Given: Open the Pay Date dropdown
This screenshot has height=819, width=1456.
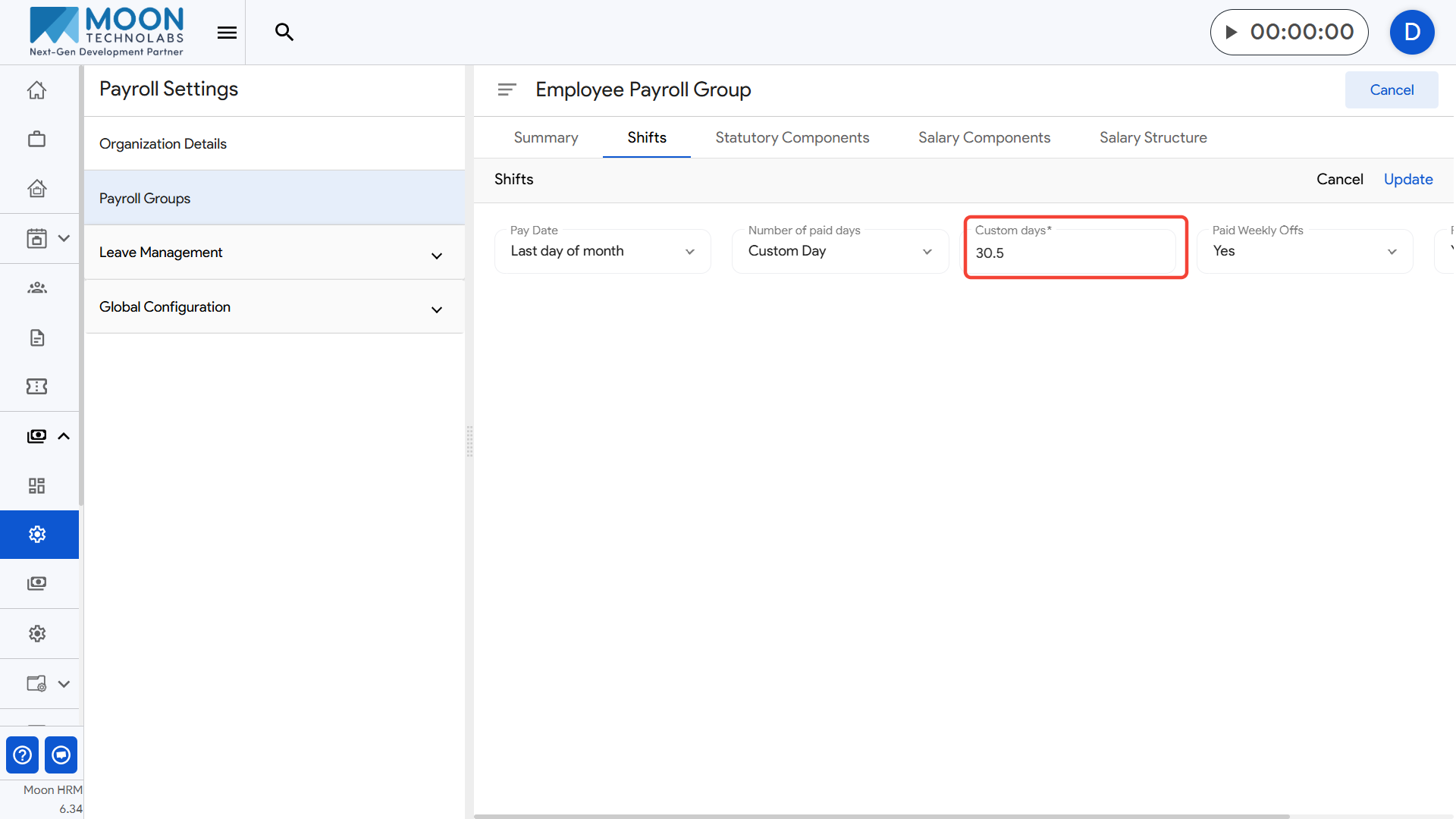Looking at the screenshot, I should point(602,251).
